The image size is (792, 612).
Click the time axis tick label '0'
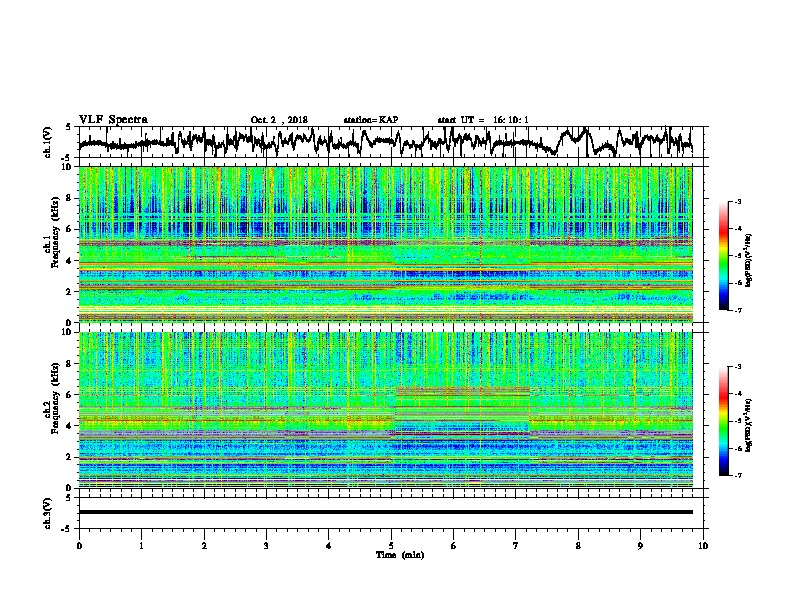pyautogui.click(x=79, y=546)
